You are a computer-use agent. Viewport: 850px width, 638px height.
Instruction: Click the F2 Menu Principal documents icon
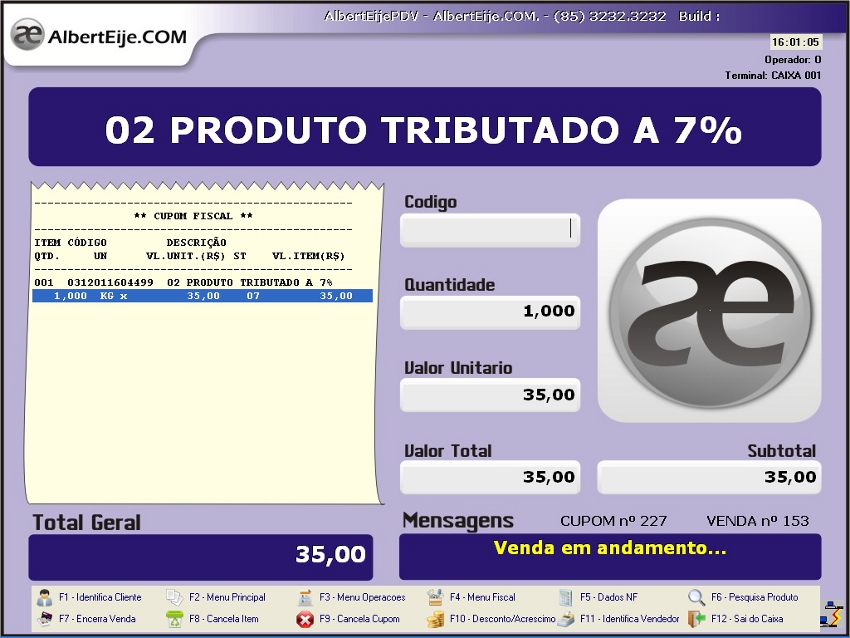(x=175, y=597)
